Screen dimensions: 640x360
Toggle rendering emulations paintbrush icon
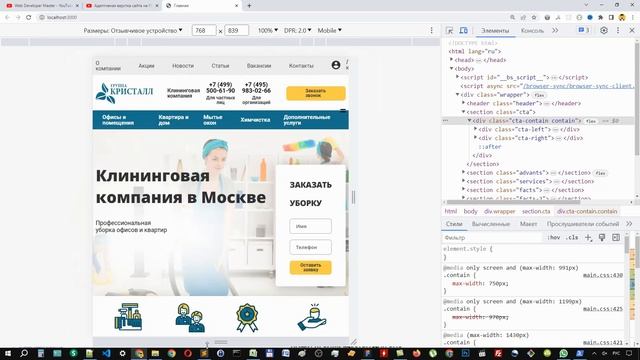(x=602, y=238)
